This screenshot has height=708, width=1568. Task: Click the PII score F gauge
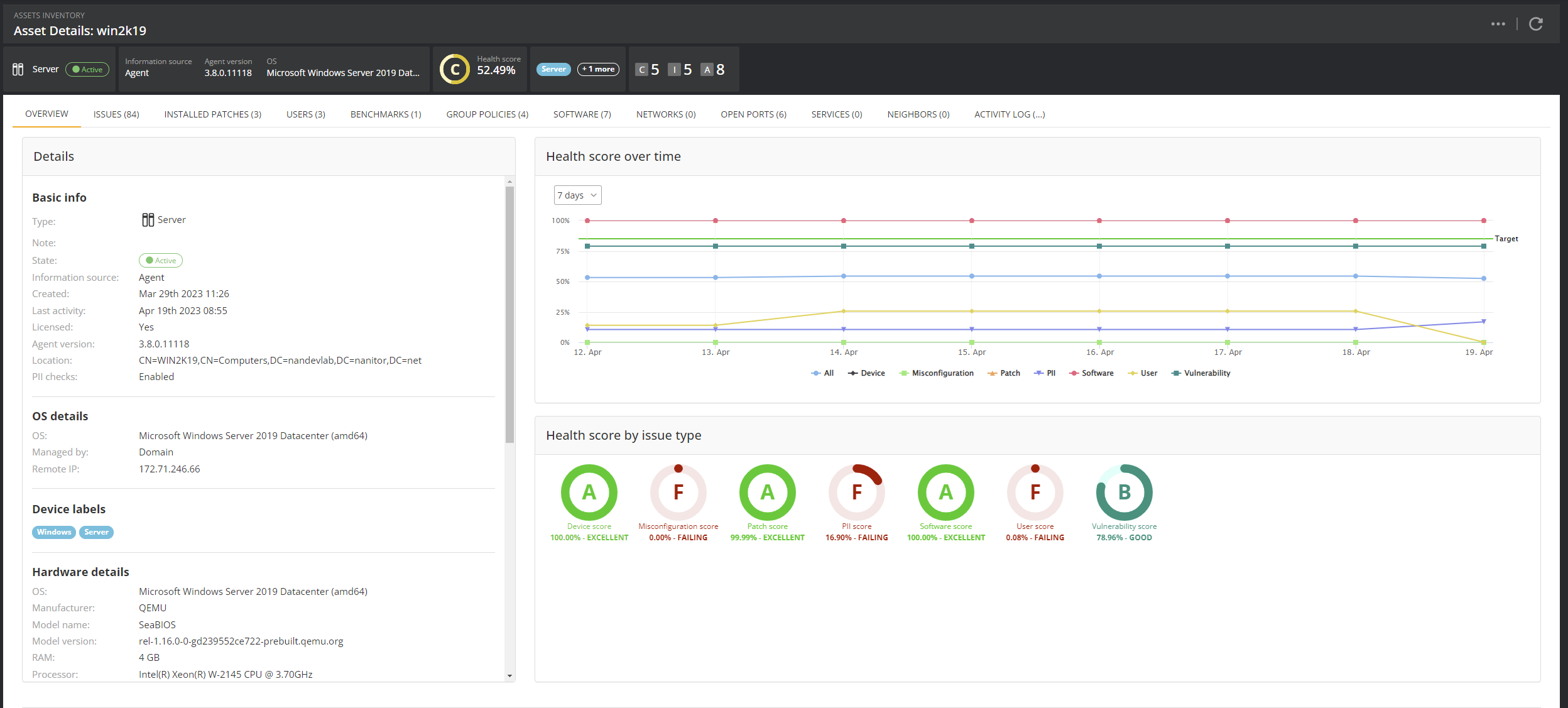856,492
